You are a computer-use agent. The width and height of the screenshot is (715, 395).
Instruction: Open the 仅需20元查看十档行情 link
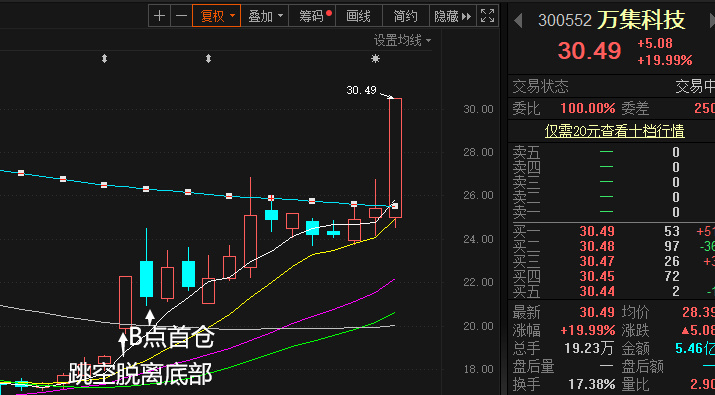(x=614, y=131)
